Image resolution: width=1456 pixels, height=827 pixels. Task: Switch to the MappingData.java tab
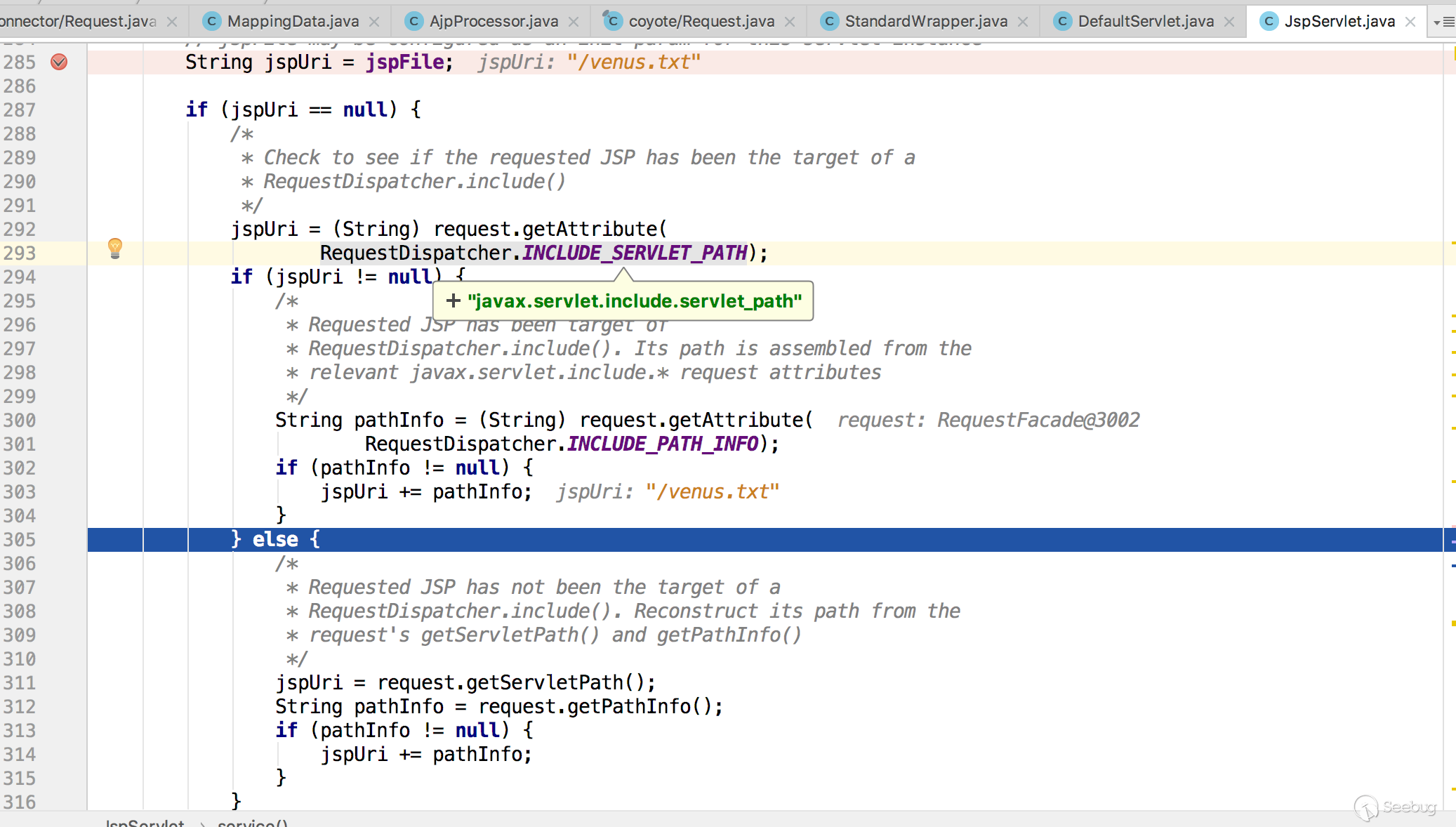[x=292, y=22]
